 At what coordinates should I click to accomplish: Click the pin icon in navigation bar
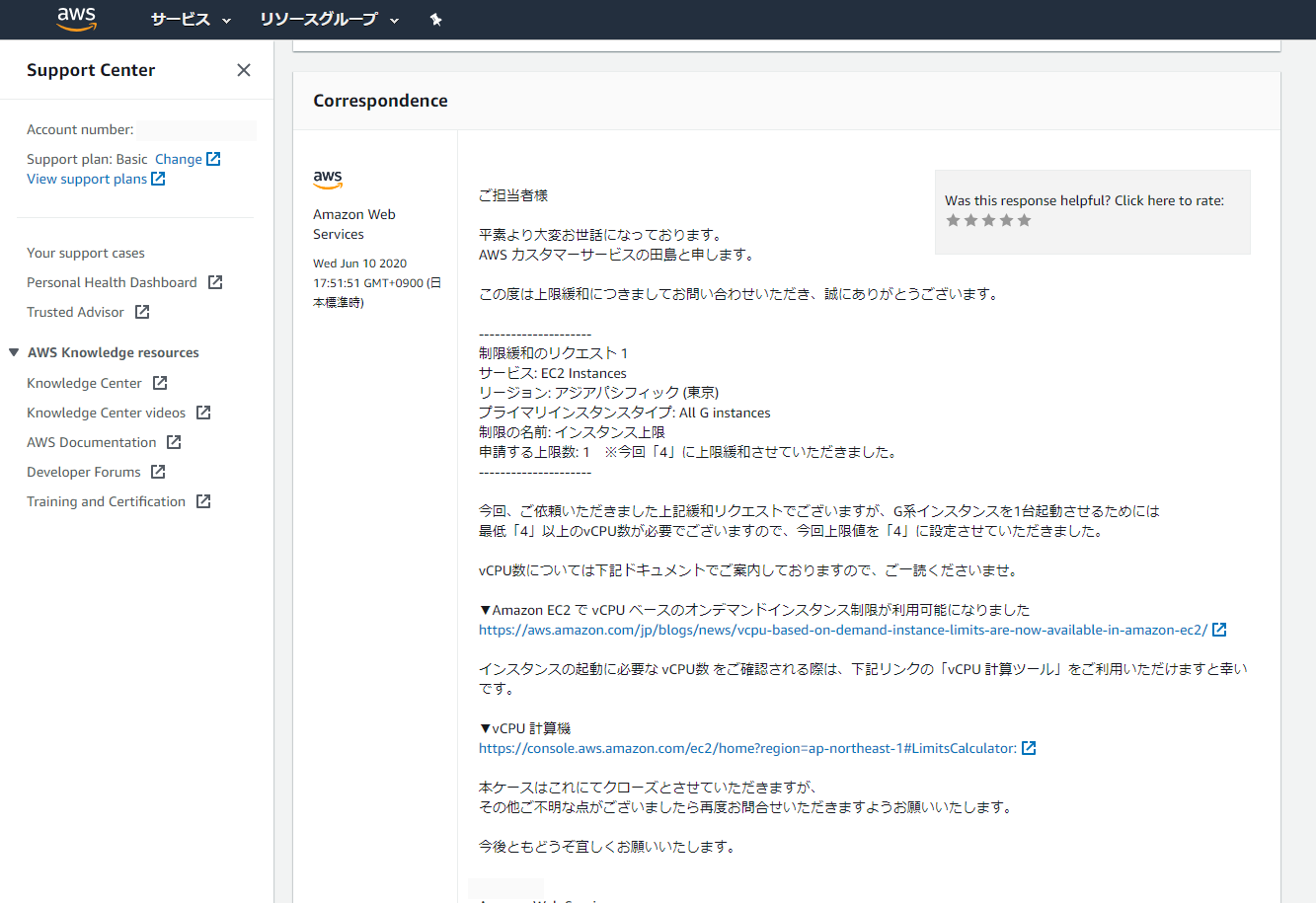pyautogui.click(x=436, y=20)
